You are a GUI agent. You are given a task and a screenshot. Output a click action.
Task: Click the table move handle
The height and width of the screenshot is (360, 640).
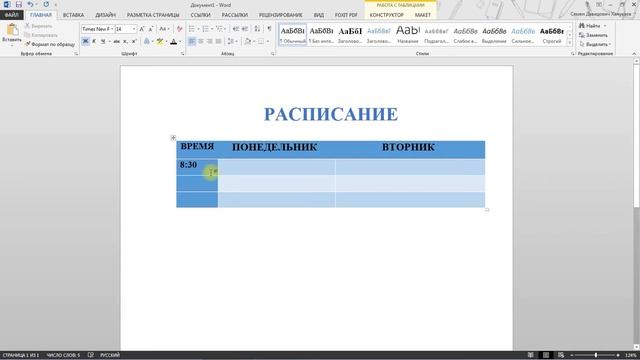coord(173,138)
